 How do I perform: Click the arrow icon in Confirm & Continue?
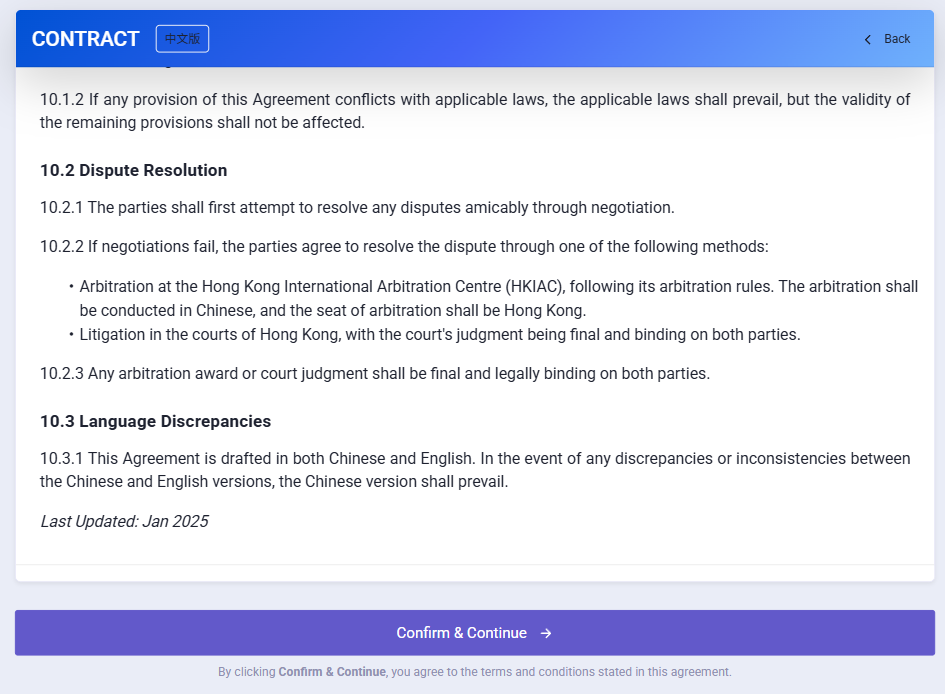tap(546, 633)
